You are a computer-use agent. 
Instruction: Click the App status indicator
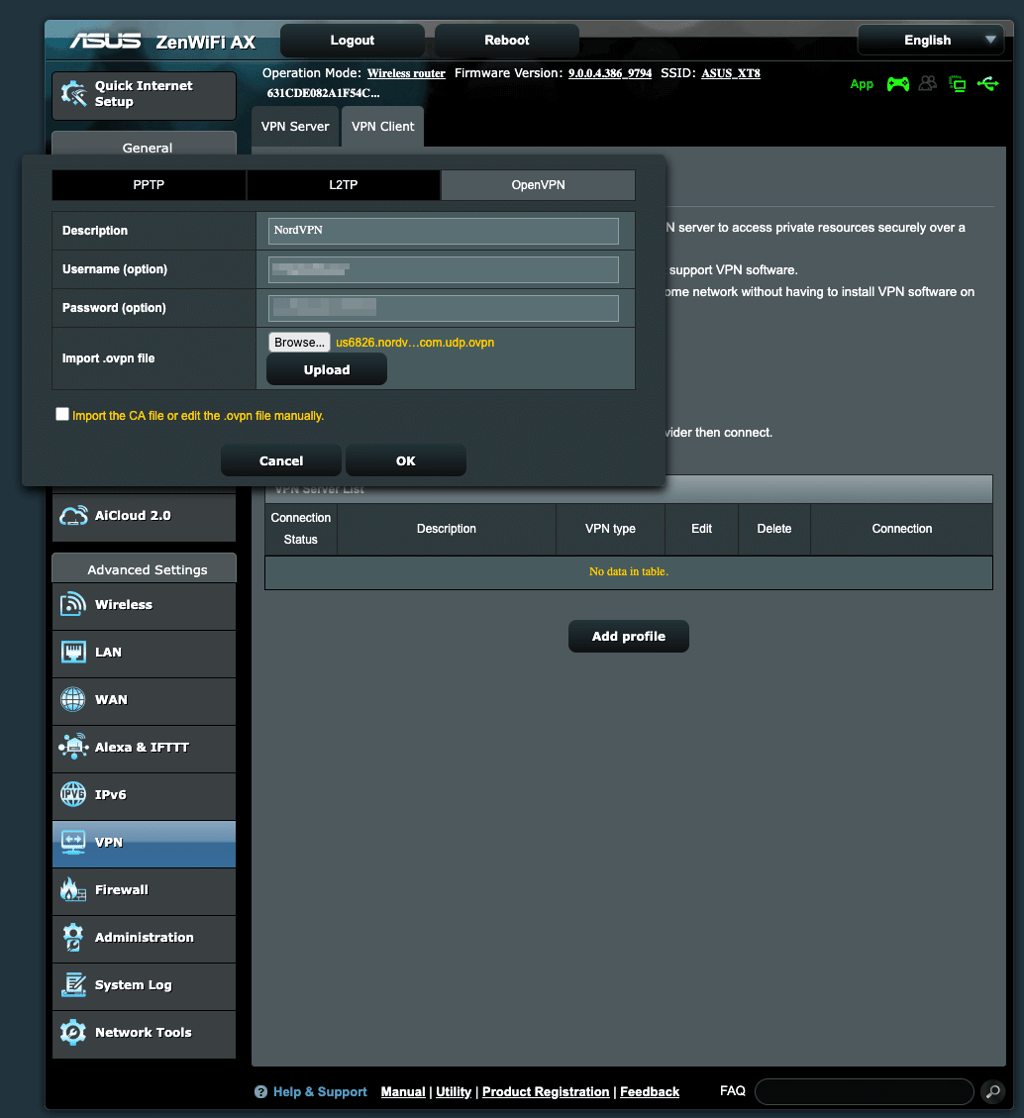click(x=861, y=84)
